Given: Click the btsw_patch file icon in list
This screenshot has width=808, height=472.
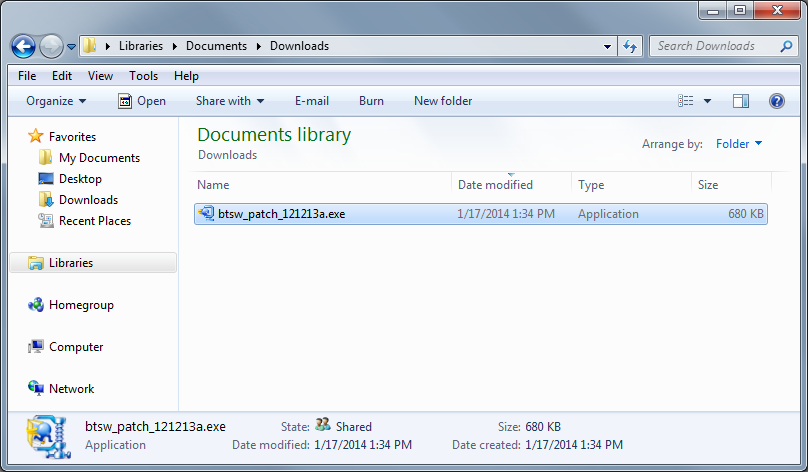Looking at the screenshot, I should click(206, 213).
